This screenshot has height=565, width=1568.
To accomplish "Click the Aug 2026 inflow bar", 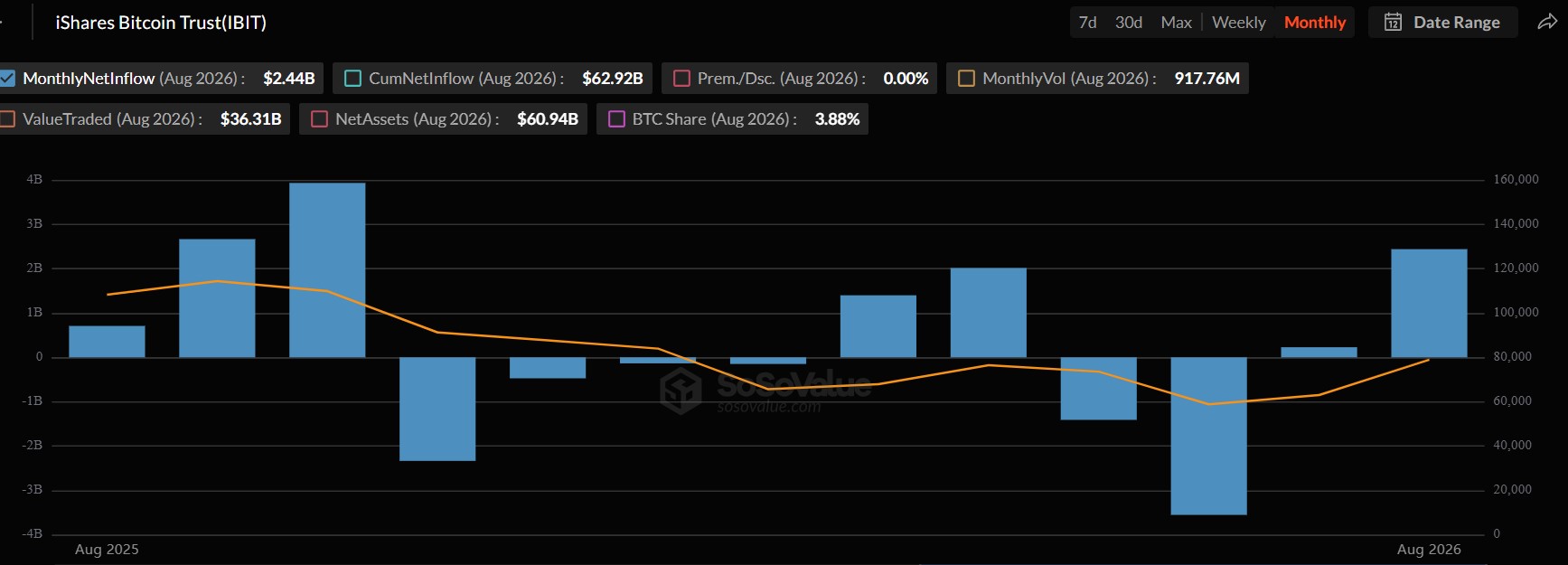I will pos(1429,303).
